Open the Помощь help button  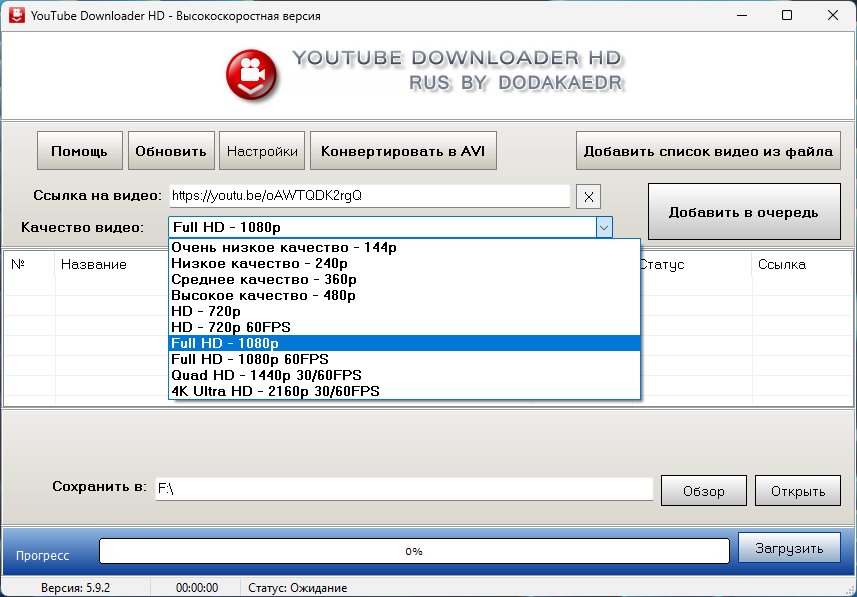point(80,151)
